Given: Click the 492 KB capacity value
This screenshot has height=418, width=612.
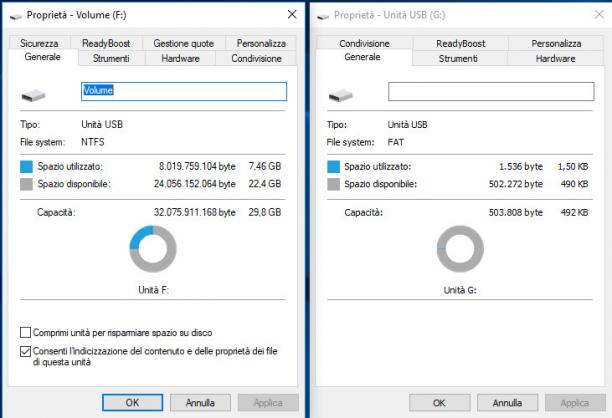Looking at the screenshot, I should tap(574, 212).
